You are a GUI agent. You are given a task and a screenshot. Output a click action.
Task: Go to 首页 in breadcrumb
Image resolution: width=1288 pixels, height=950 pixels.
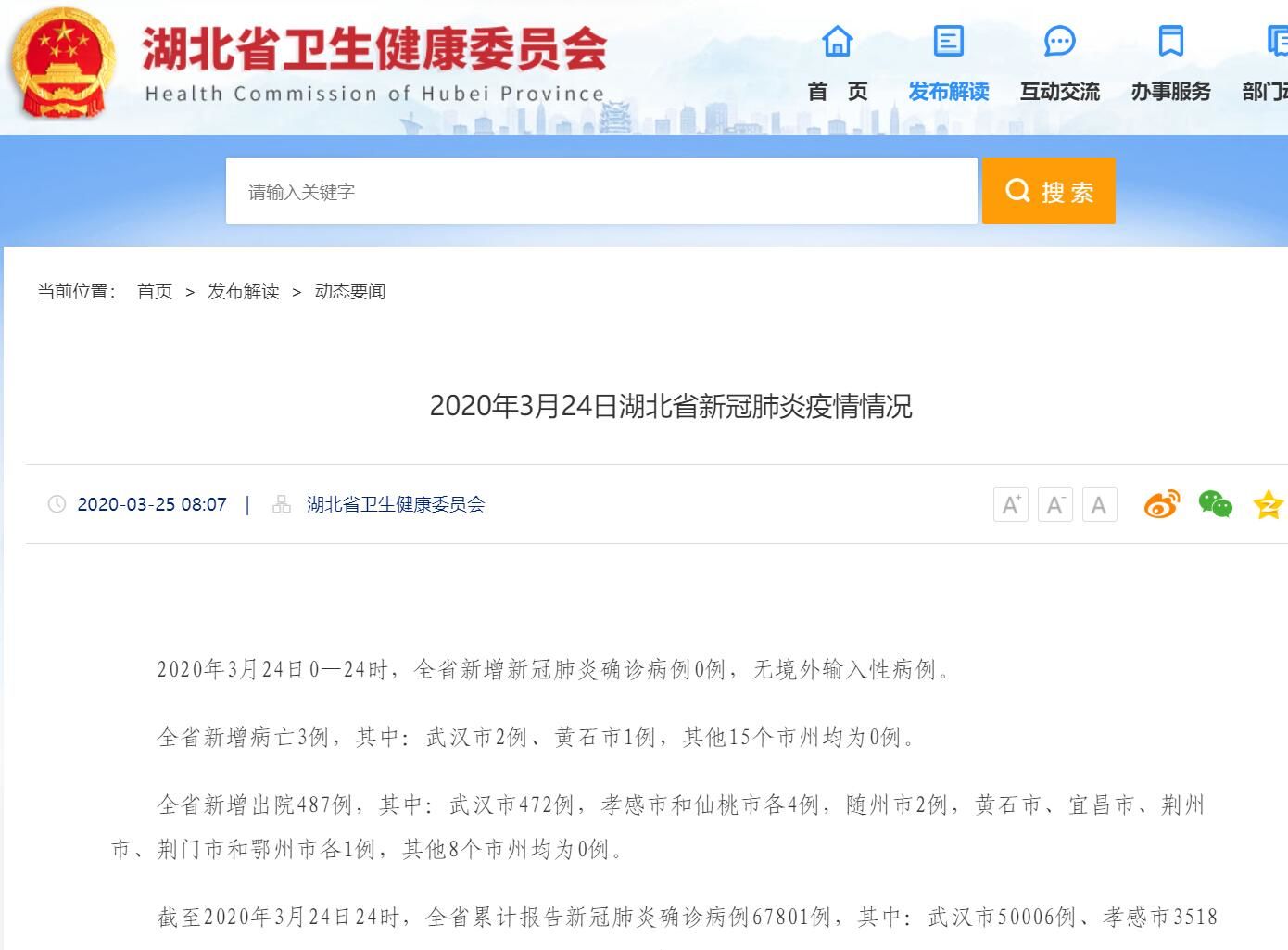coord(155,291)
